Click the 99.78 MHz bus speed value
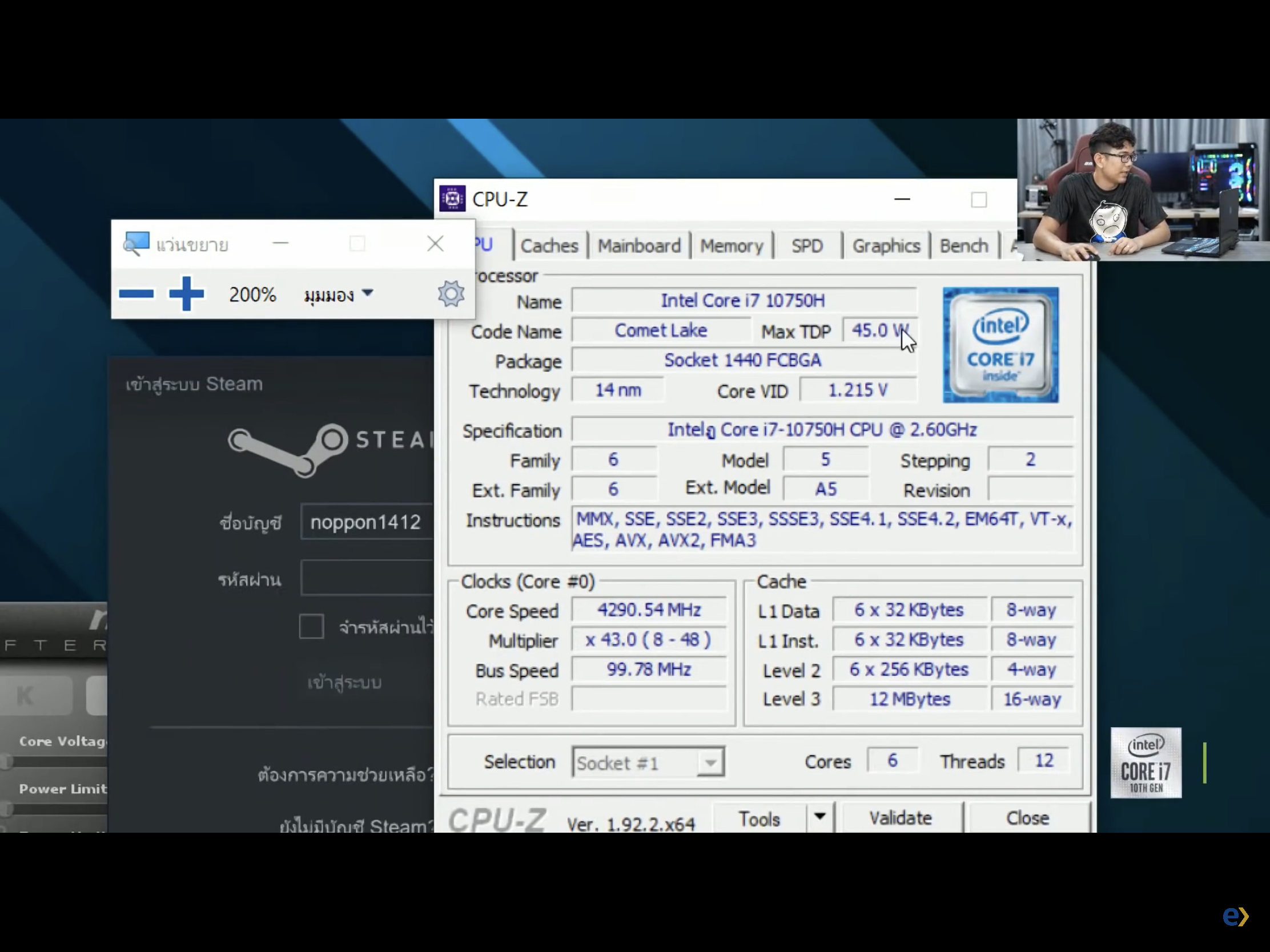This screenshot has width=1270, height=952. pyautogui.click(x=649, y=669)
